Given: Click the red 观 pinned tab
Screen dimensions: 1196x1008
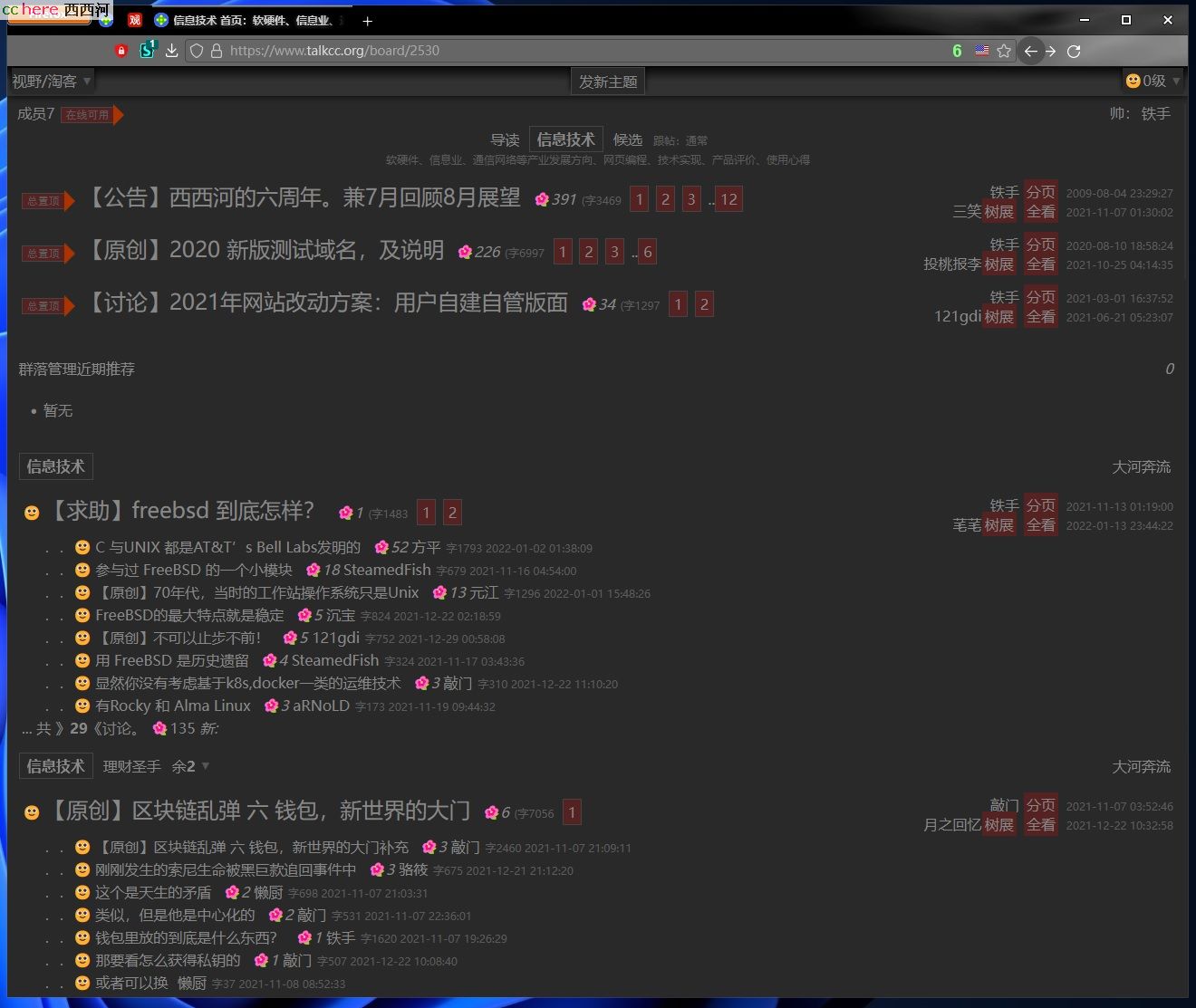Looking at the screenshot, I should point(135,20).
